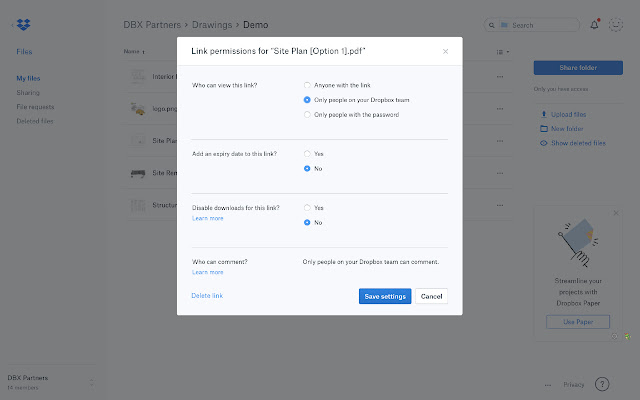Open the notifications bell

point(595,24)
